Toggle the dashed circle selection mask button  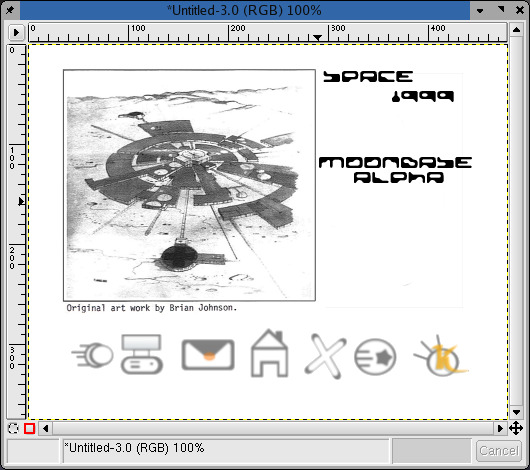13,428
